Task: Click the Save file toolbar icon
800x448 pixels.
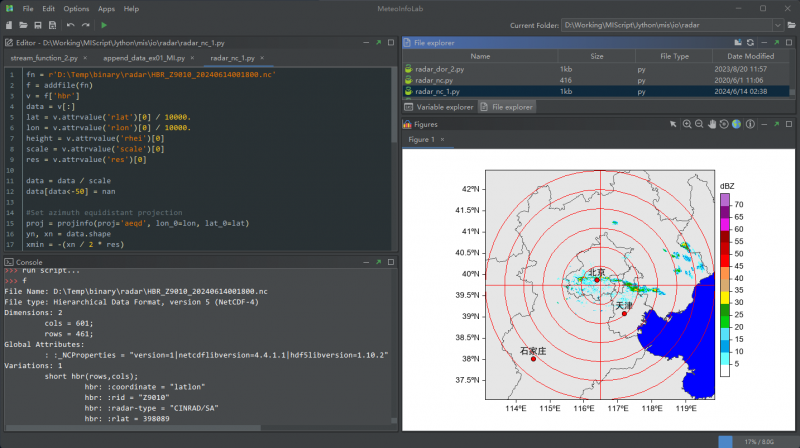Action: tap(37, 24)
